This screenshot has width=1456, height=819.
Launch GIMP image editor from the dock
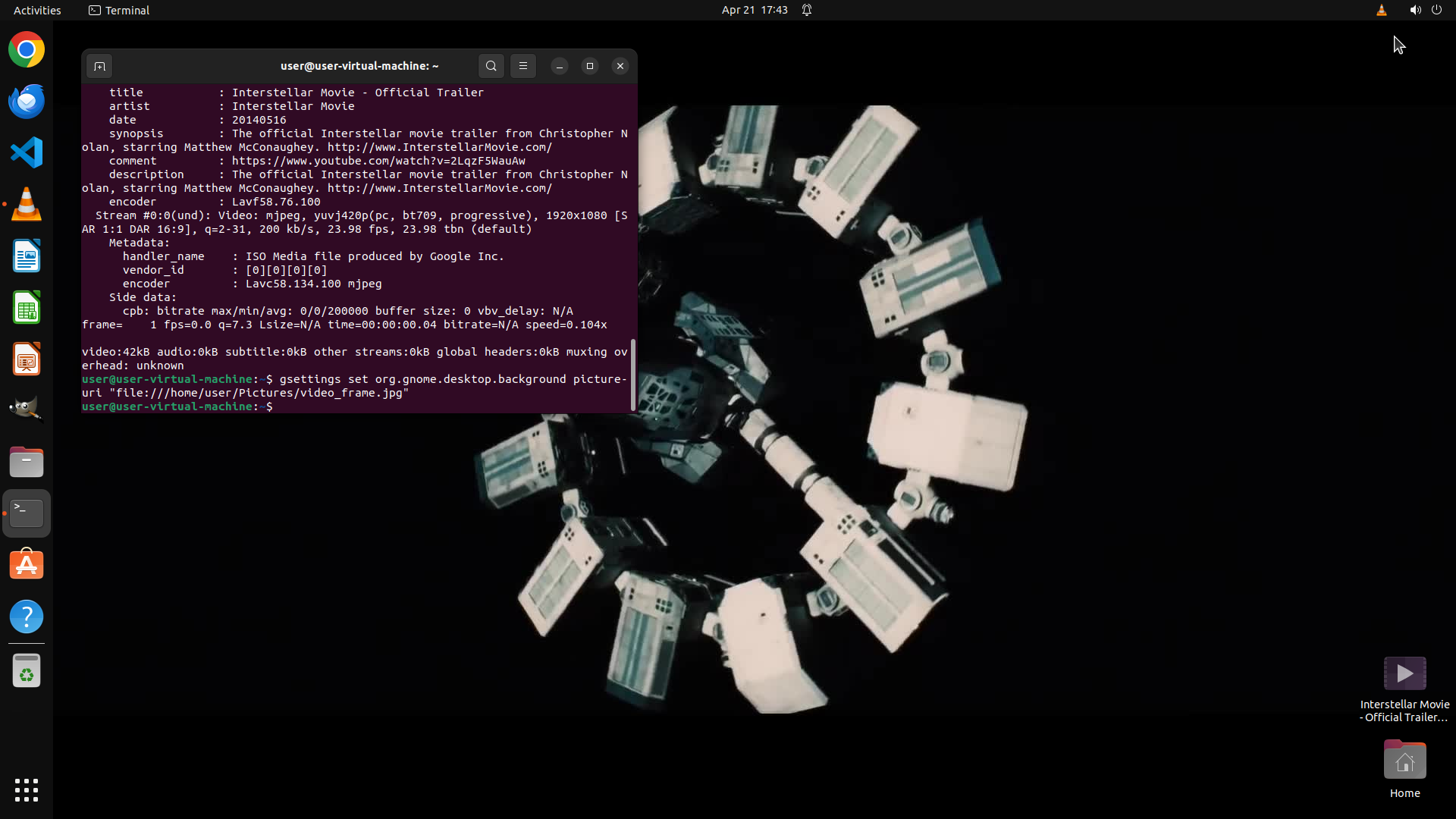[27, 409]
